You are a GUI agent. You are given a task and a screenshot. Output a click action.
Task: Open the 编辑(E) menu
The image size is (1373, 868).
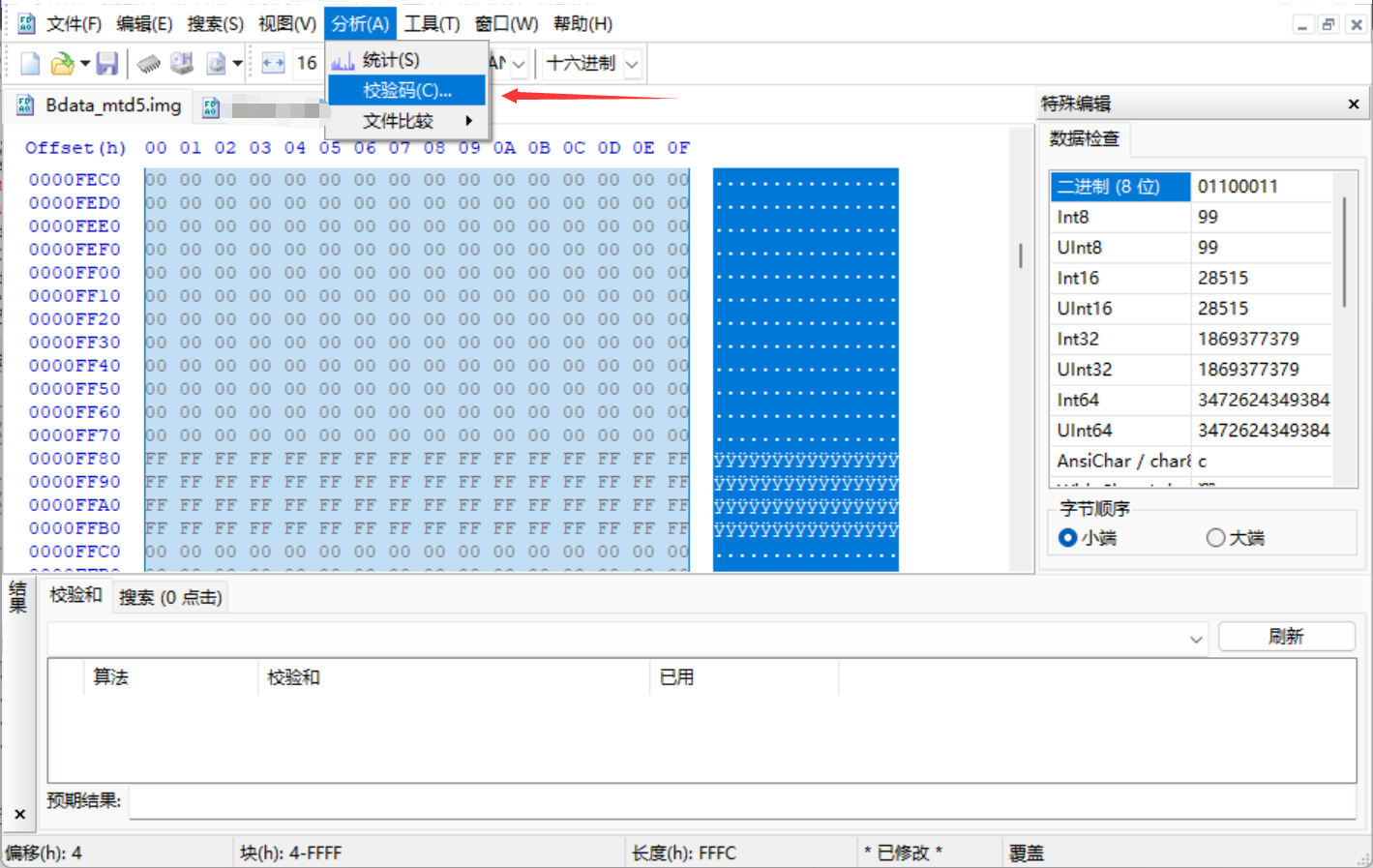(144, 24)
